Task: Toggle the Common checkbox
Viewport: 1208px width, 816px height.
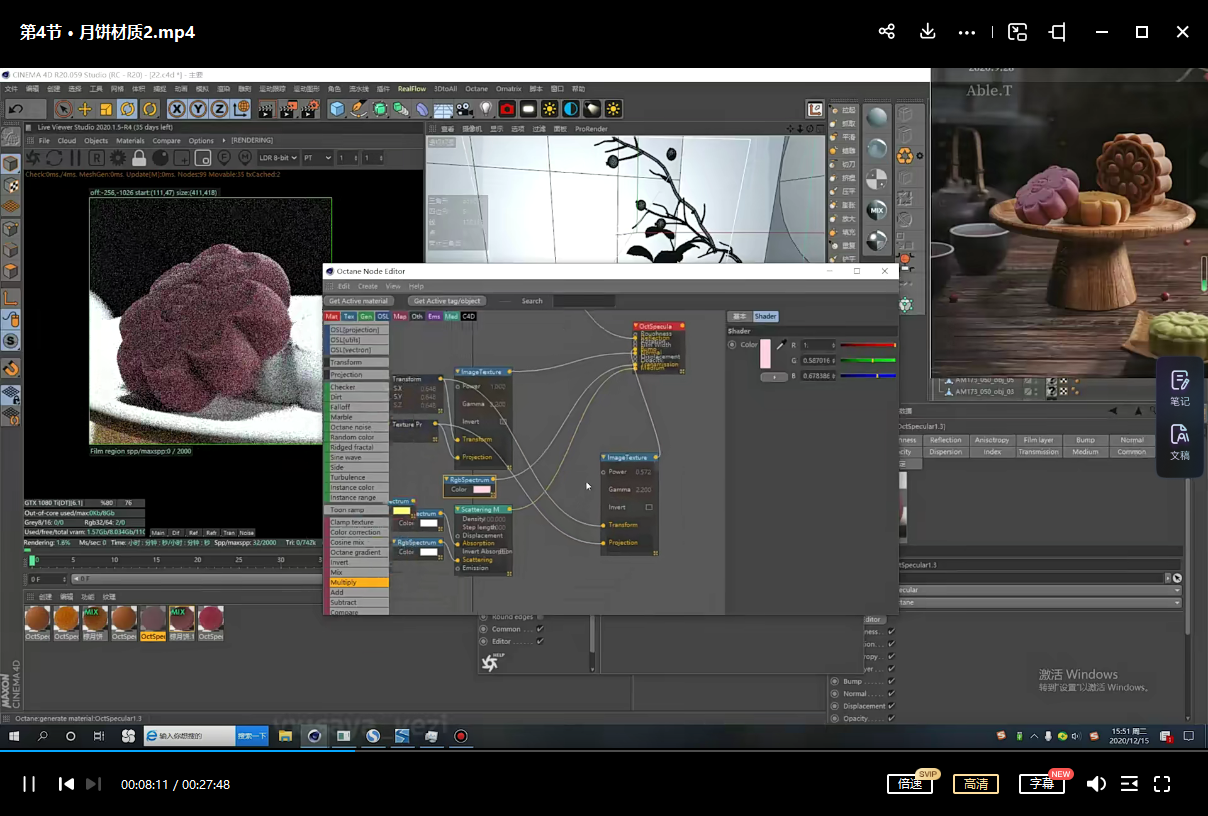Action: pos(540,629)
